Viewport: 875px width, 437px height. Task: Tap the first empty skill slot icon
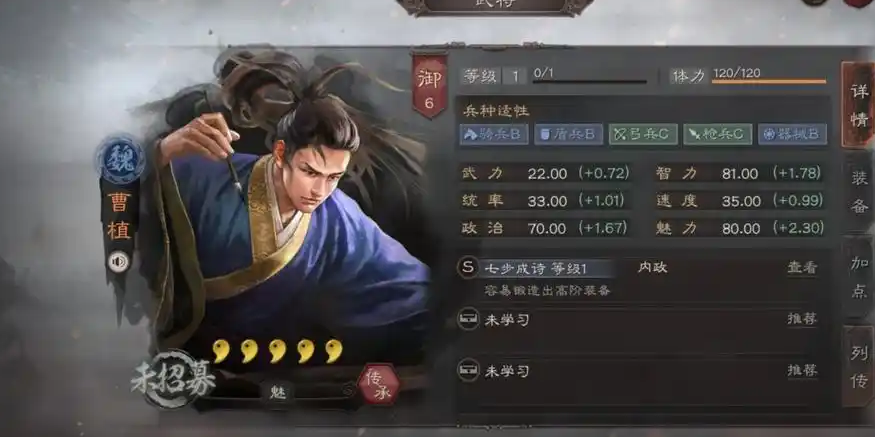click(x=468, y=319)
